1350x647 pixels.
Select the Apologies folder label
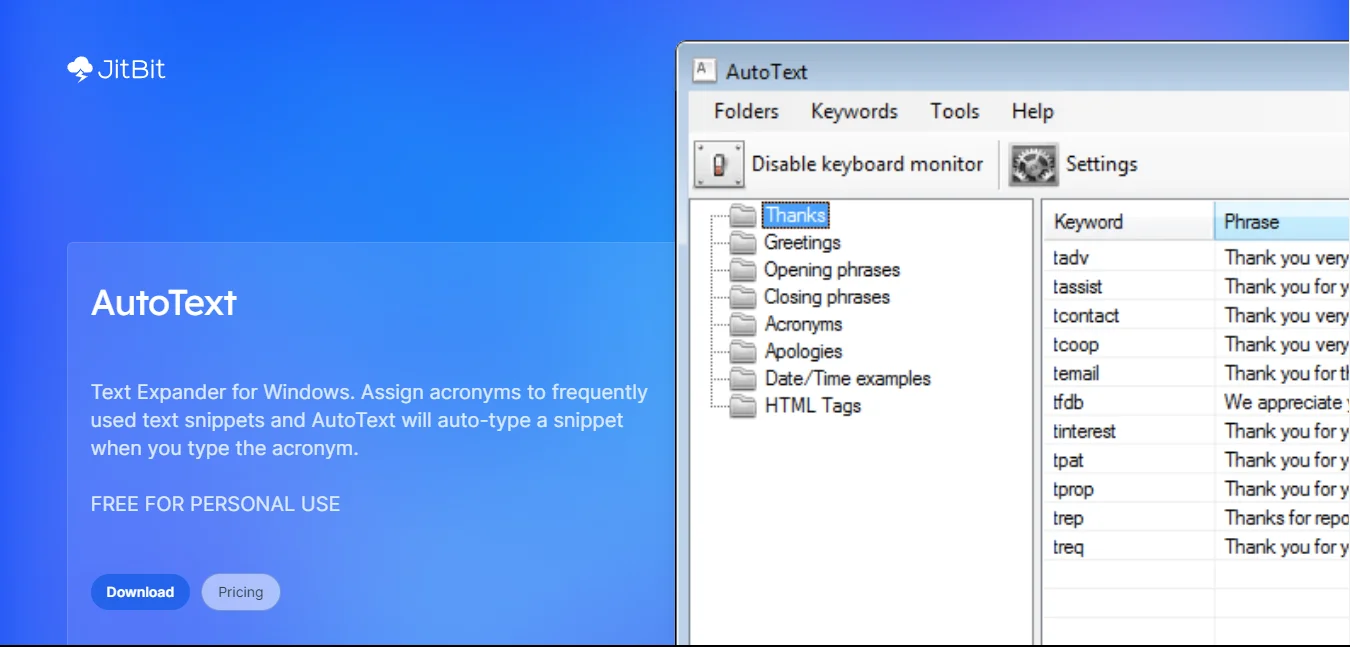(x=803, y=351)
